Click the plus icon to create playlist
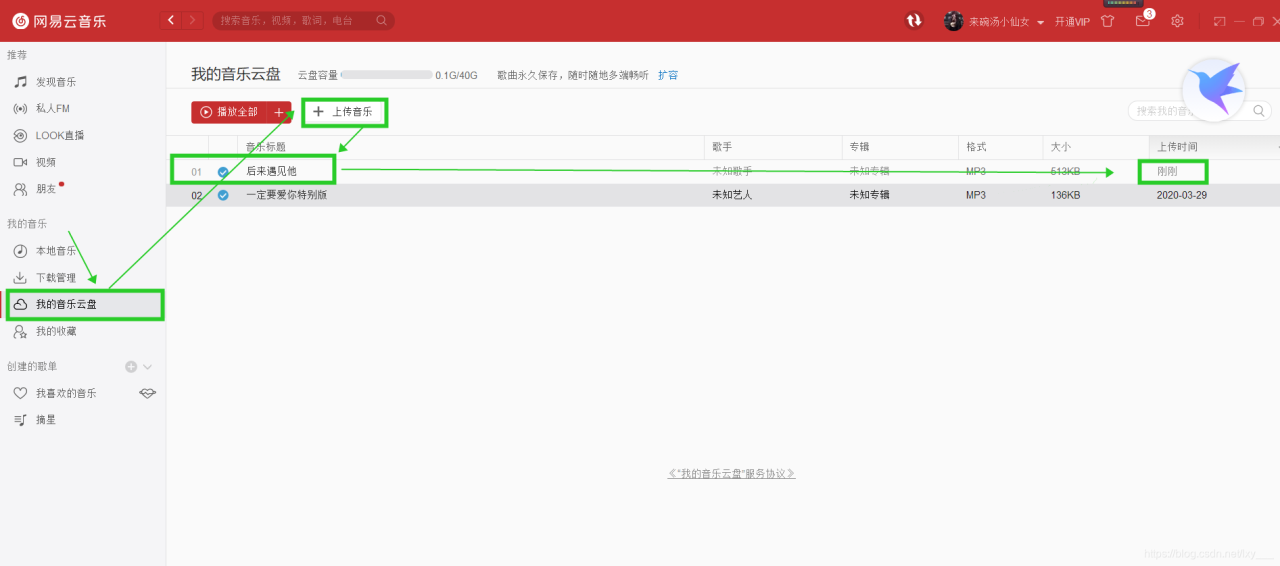Screen dimensions: 1280x566 (x=130, y=367)
